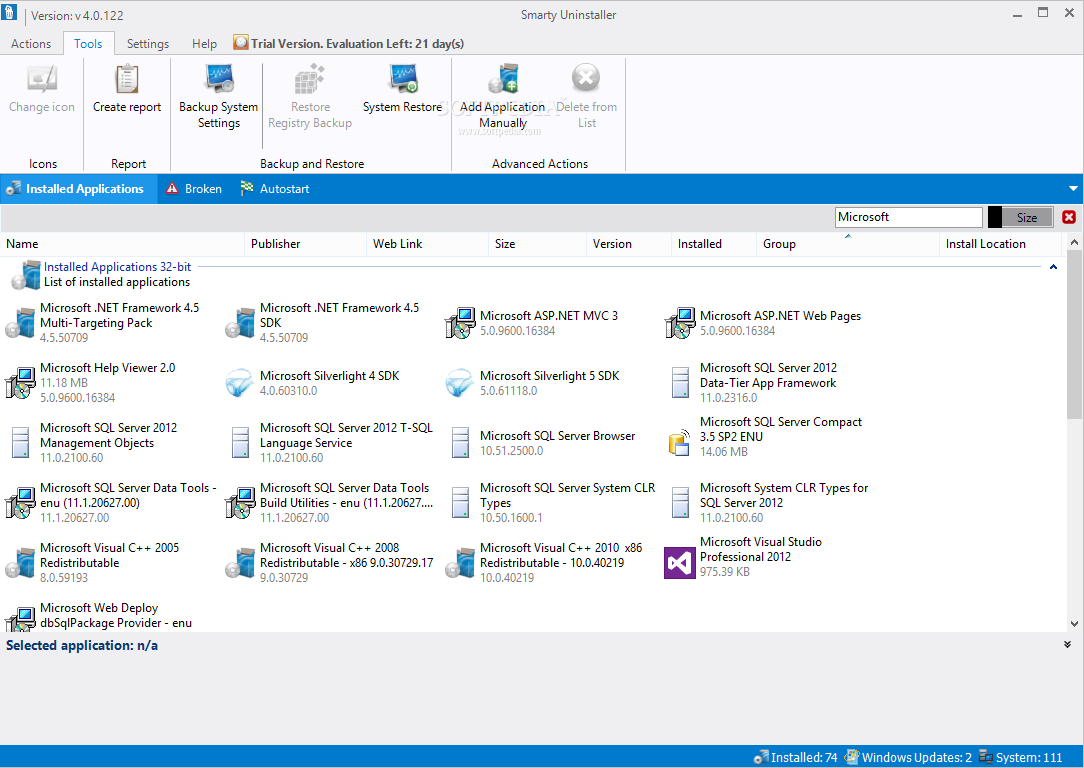Click Delete from List icon

[586, 78]
